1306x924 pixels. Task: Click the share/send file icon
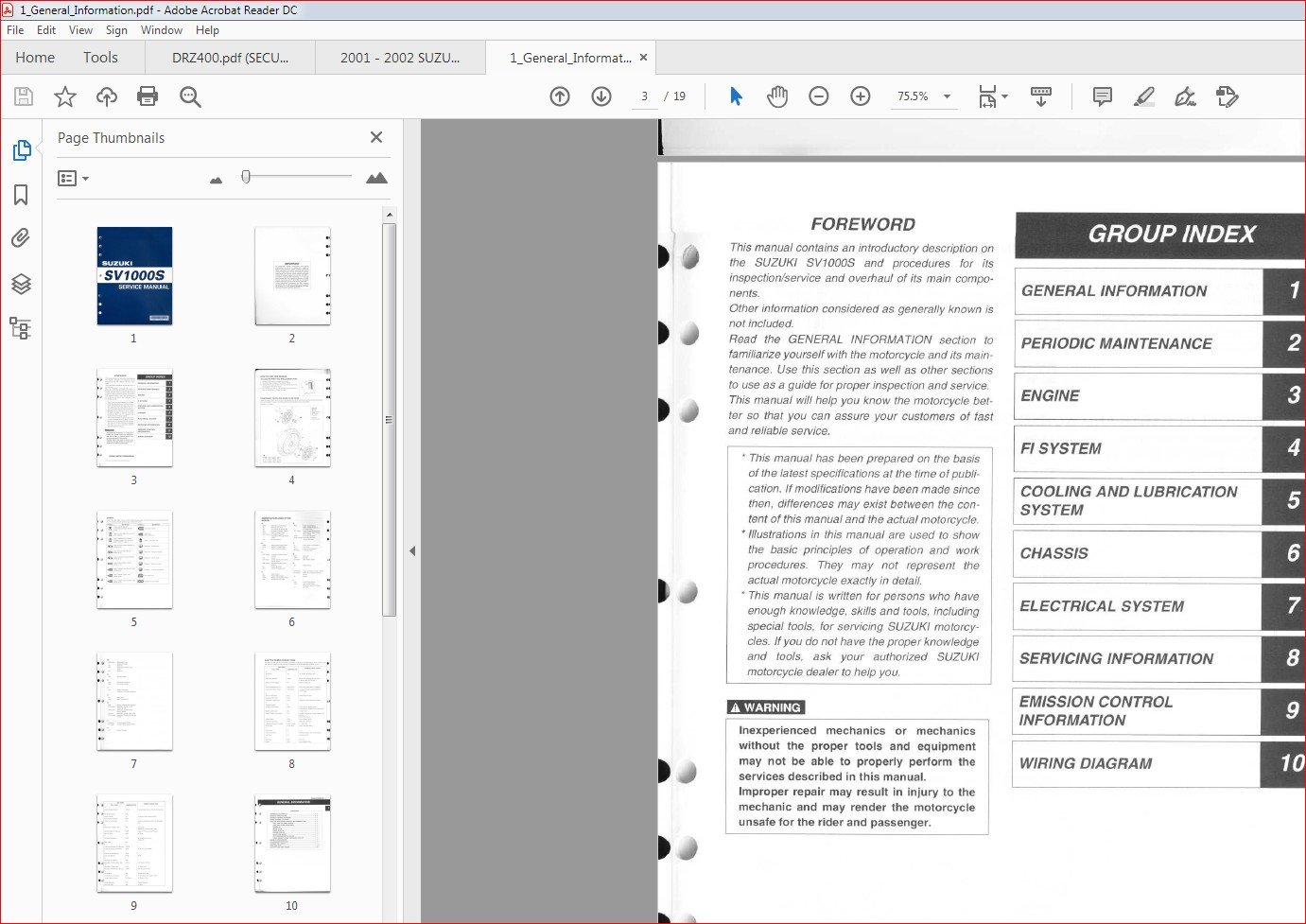1228,96
